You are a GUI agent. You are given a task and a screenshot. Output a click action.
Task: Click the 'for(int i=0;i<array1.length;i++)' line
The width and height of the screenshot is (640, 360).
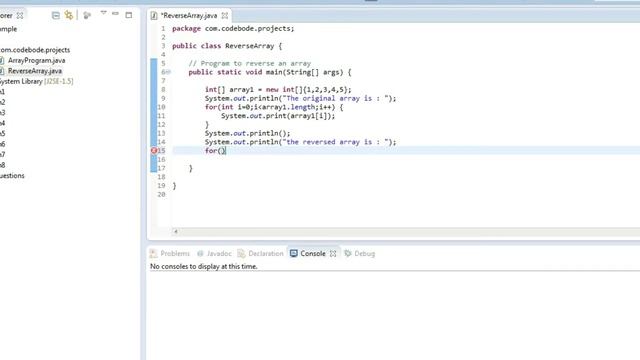point(274,107)
